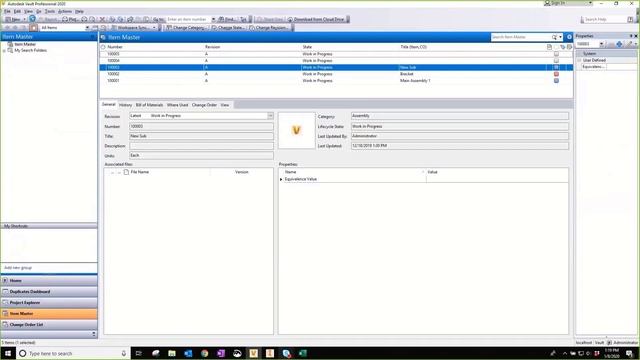
Task: Click the Title (Item,CO) column header
Action: pos(413,47)
